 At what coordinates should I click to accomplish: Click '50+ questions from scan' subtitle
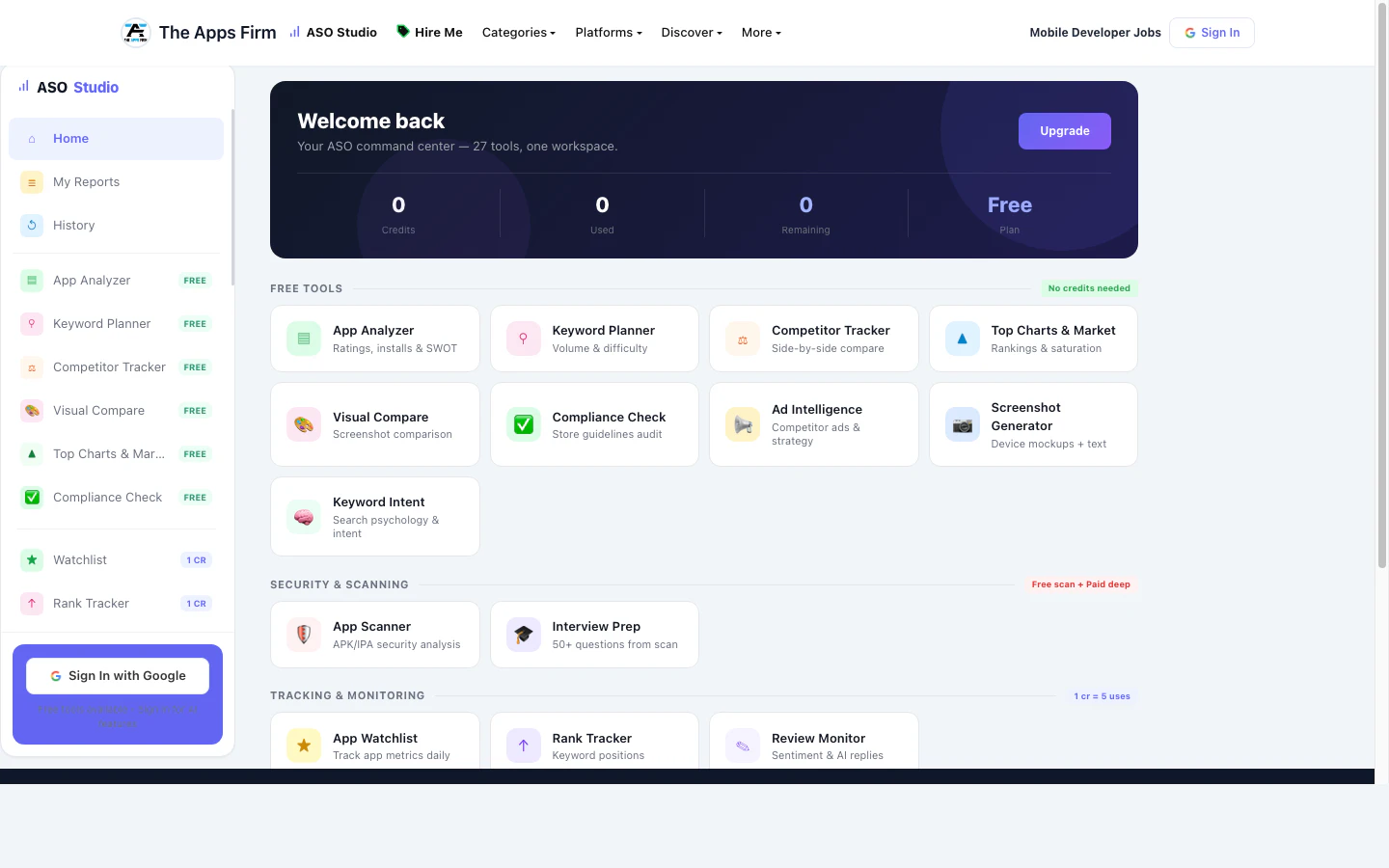[x=614, y=645]
